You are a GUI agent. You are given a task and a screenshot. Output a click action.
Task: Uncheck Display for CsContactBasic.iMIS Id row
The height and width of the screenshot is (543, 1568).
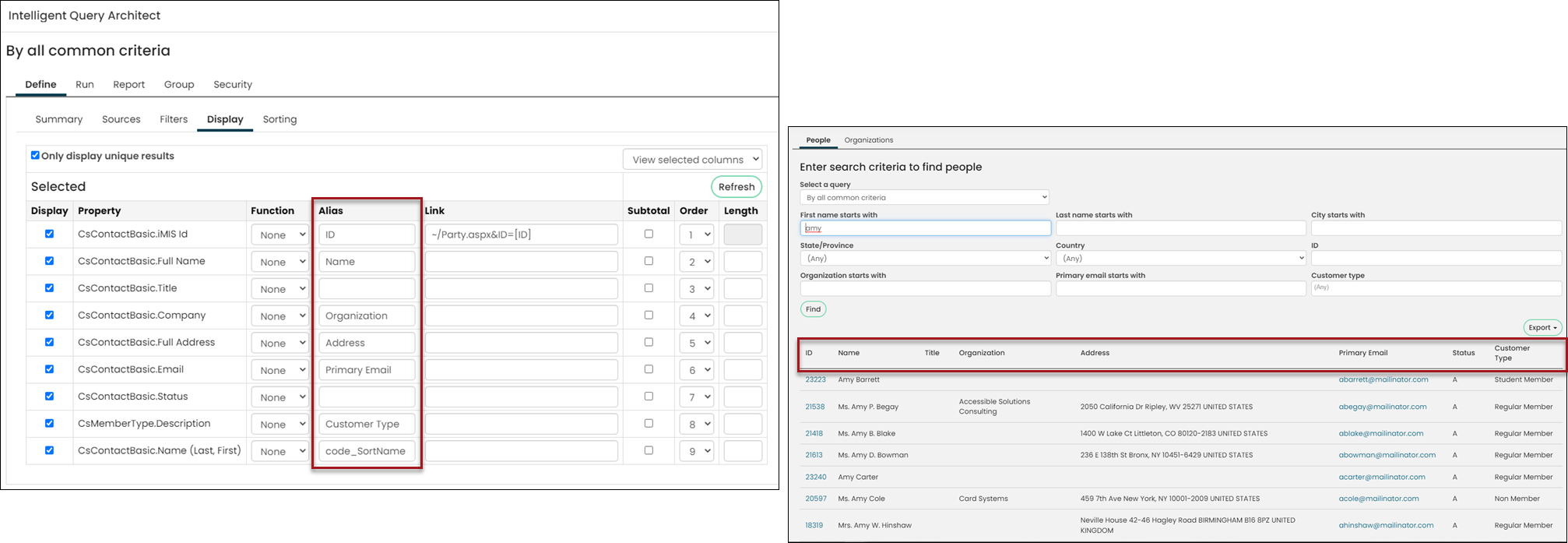(x=49, y=234)
